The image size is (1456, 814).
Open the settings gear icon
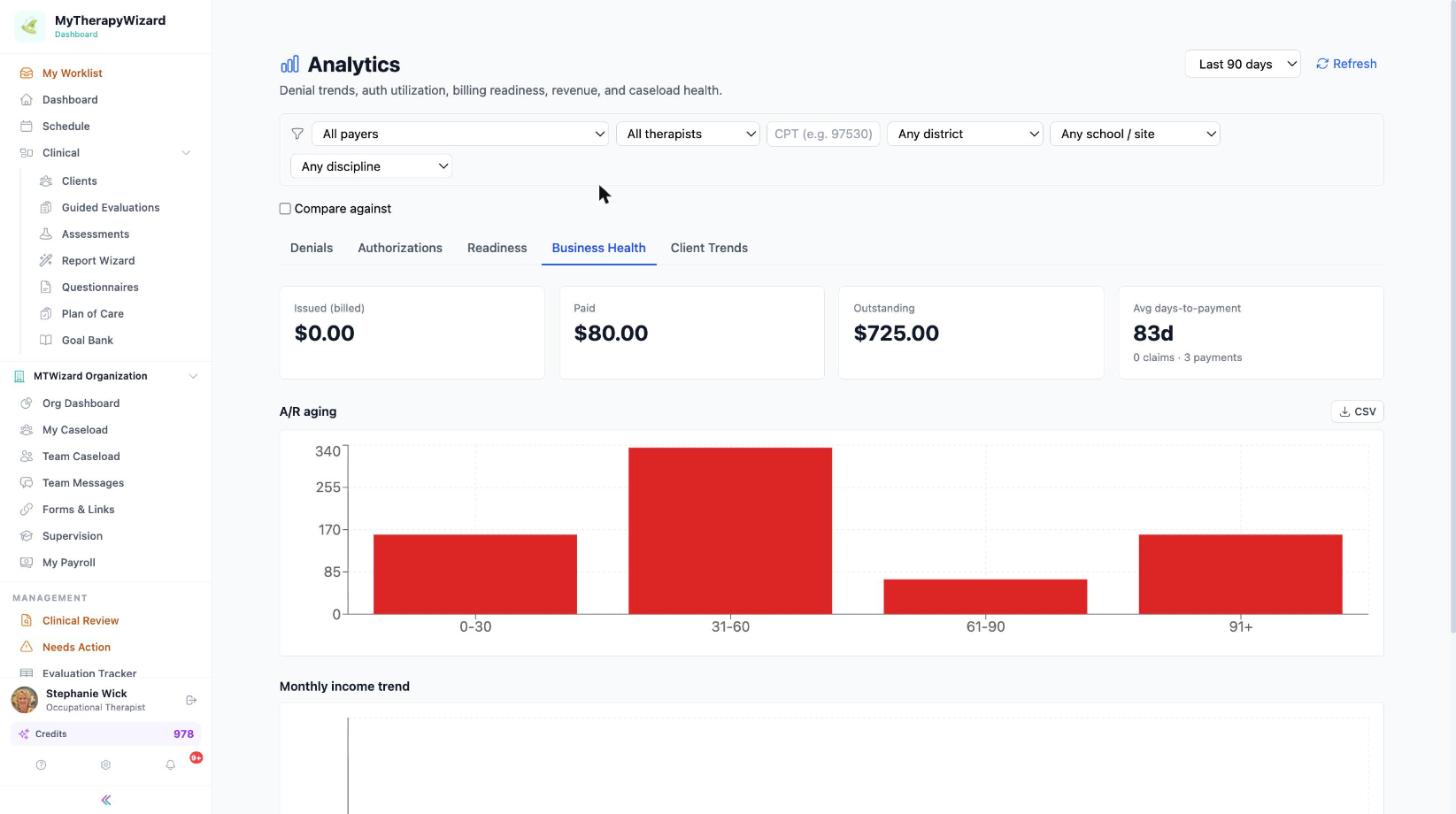[105, 765]
